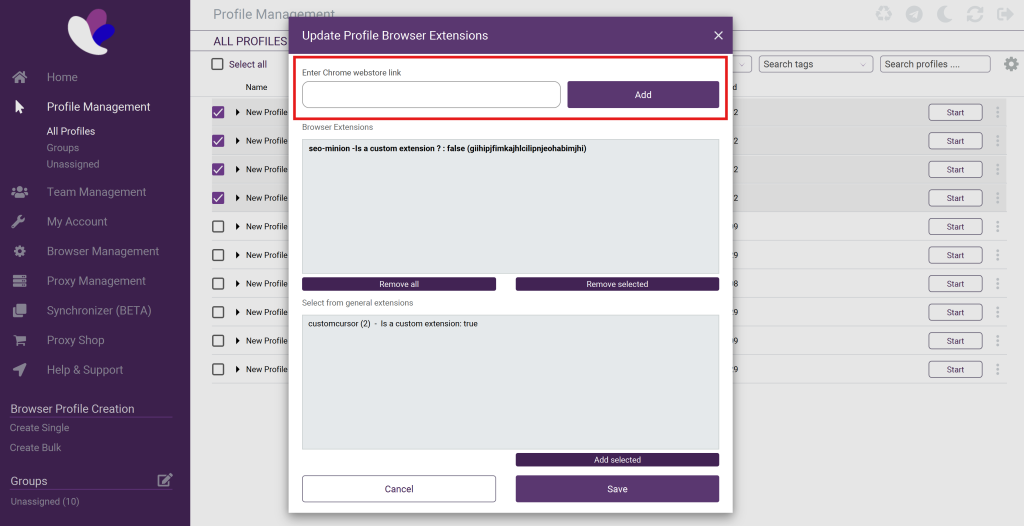Viewport: 1024px width, 526px height.
Task: Click the recycle bin icon in top bar
Action: [x=884, y=14]
